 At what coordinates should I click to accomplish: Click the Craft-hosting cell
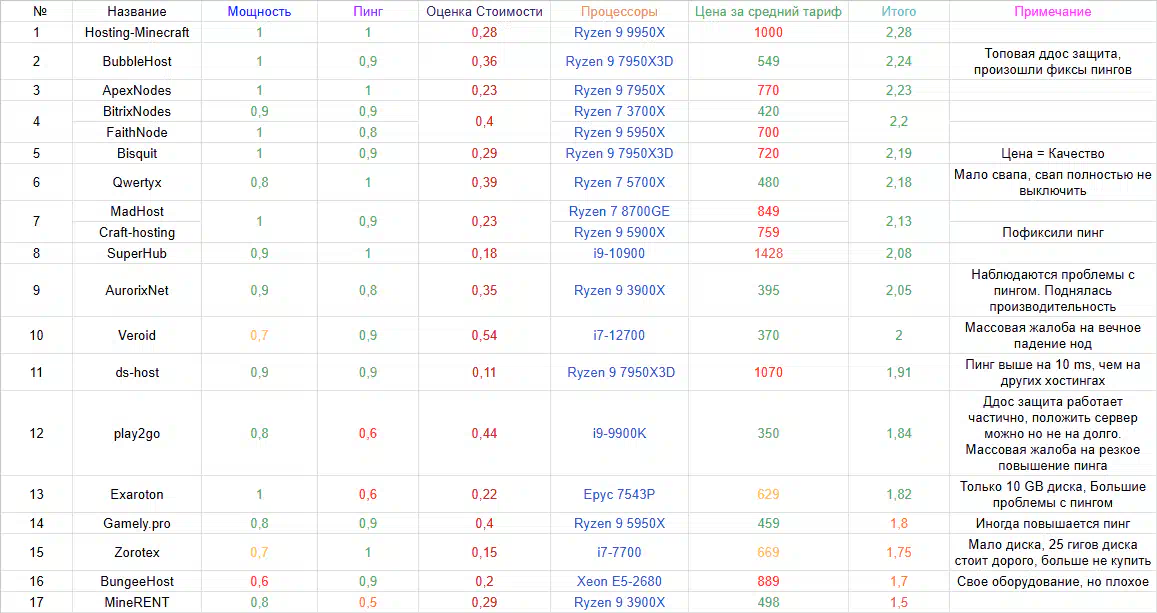tap(137, 232)
